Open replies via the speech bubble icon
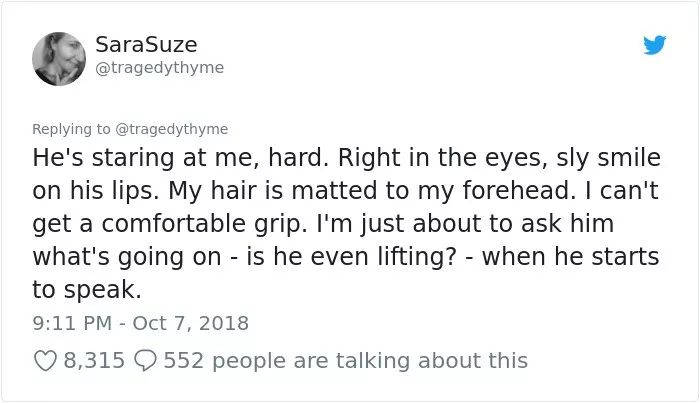700x403 pixels. [146, 361]
